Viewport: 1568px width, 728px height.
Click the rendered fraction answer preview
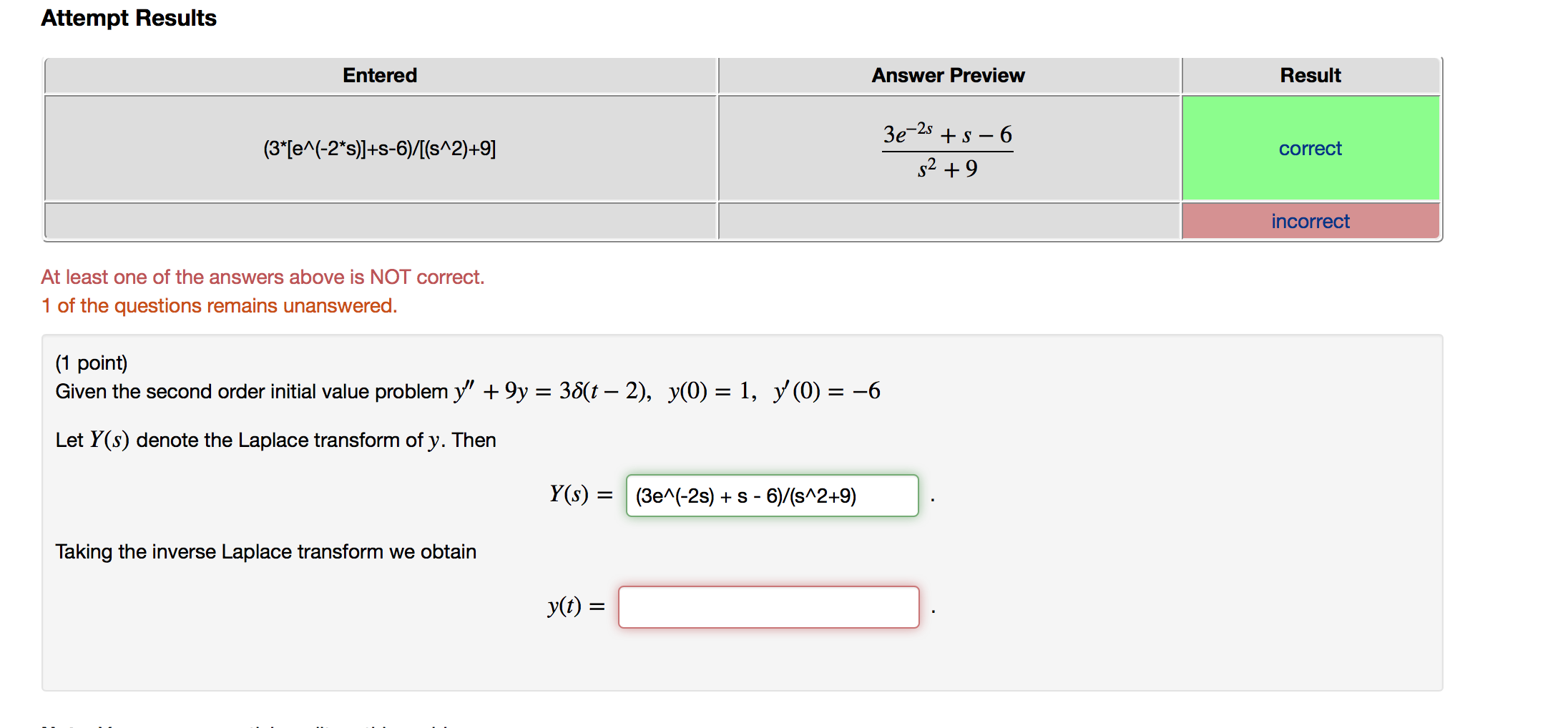pyautogui.click(x=947, y=148)
